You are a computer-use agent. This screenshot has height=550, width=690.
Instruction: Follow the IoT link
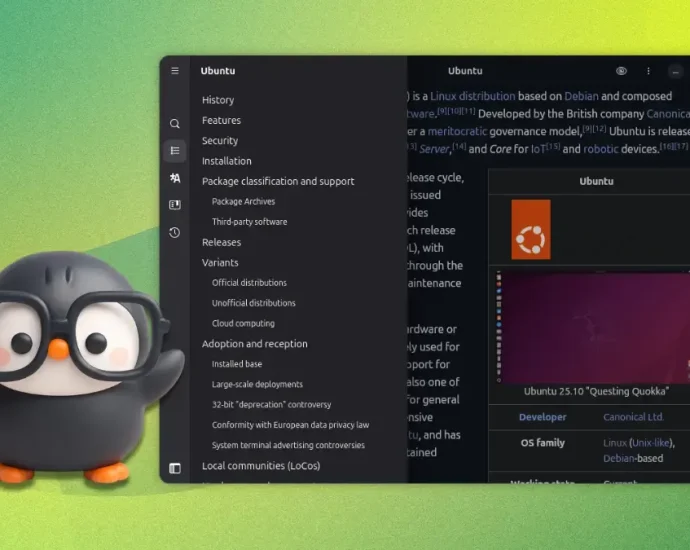(x=538, y=149)
